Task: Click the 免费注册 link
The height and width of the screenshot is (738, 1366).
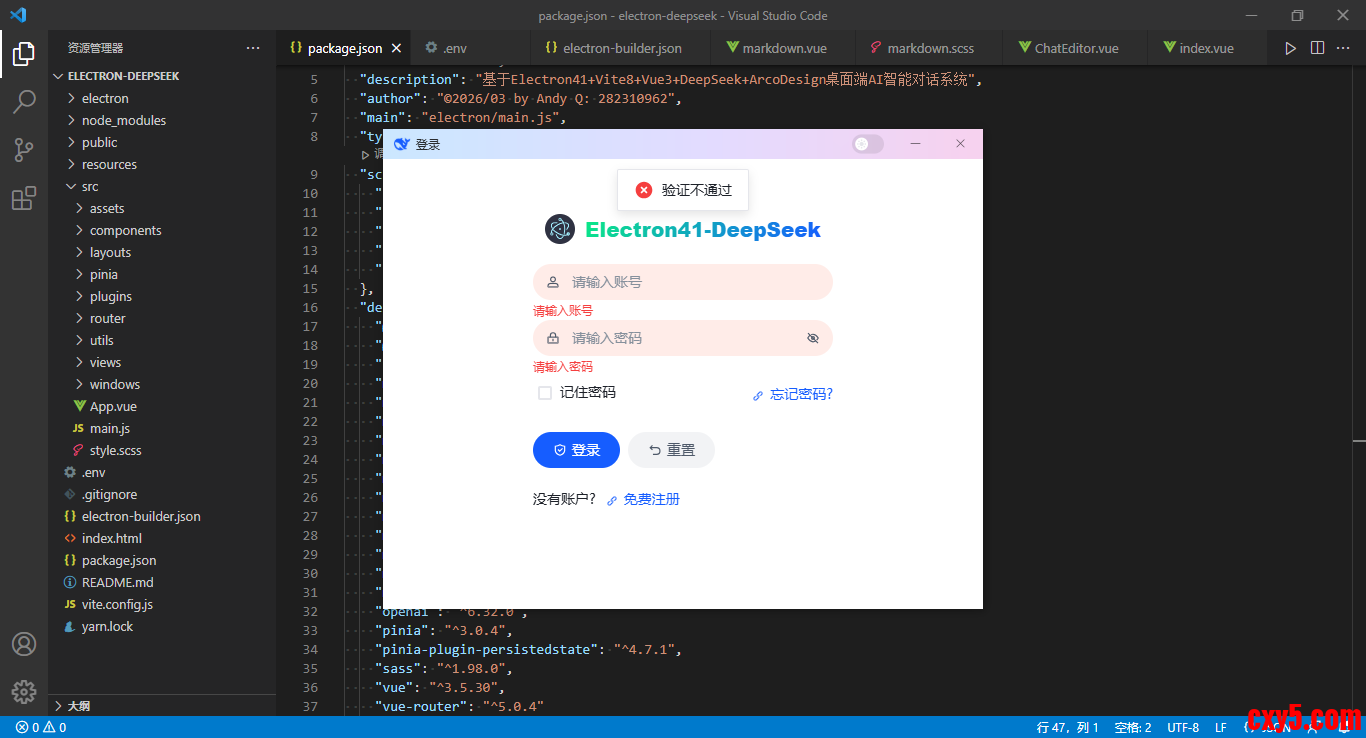Action: pos(651,499)
